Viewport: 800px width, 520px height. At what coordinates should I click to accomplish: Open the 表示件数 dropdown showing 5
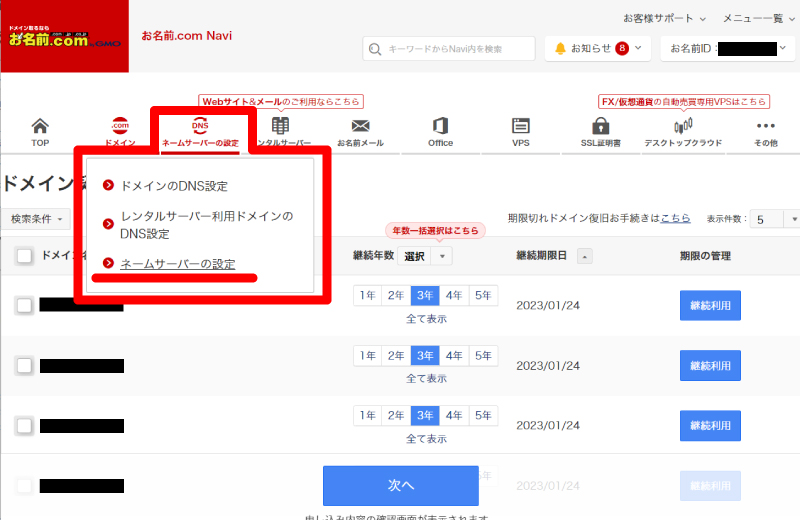coord(777,219)
